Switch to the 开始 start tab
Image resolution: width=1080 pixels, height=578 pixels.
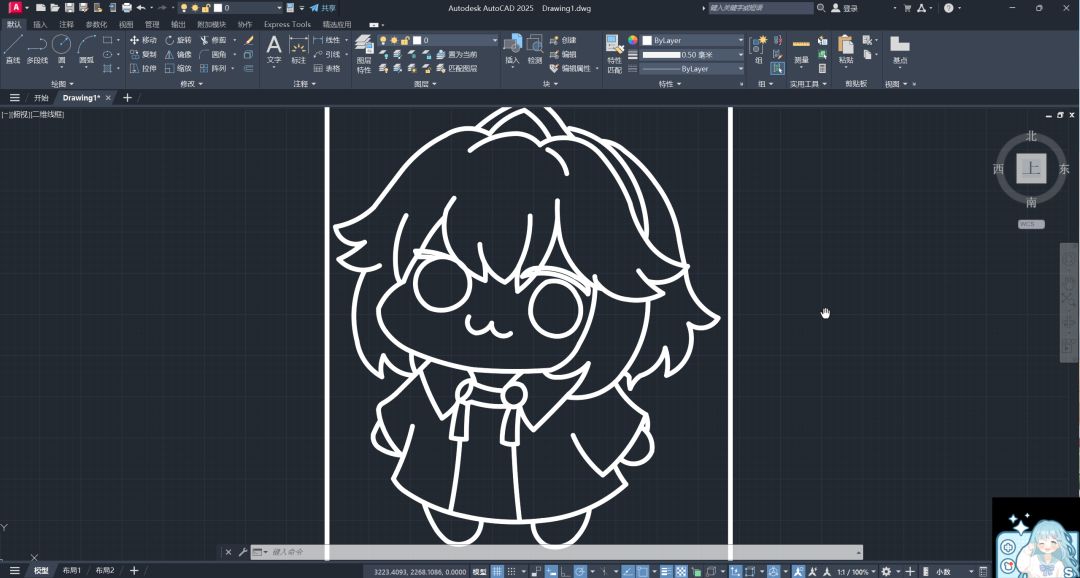pos(41,98)
